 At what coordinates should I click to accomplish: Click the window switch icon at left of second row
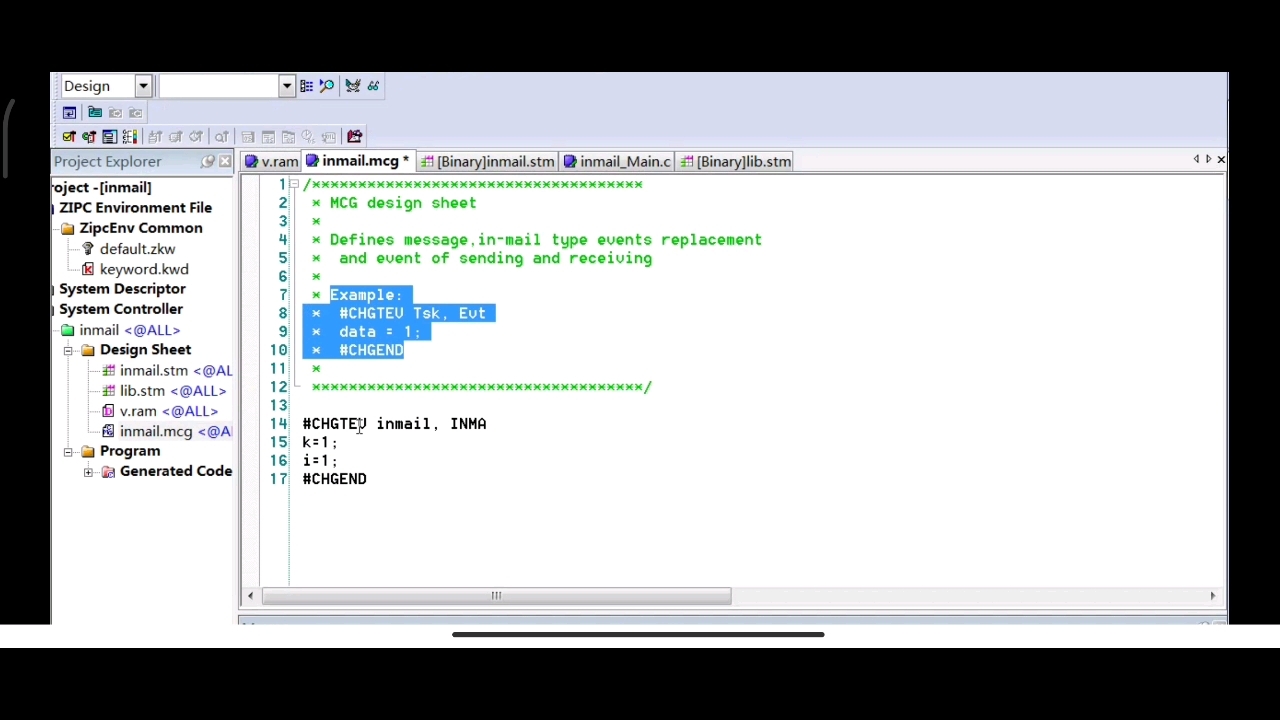tap(69, 112)
